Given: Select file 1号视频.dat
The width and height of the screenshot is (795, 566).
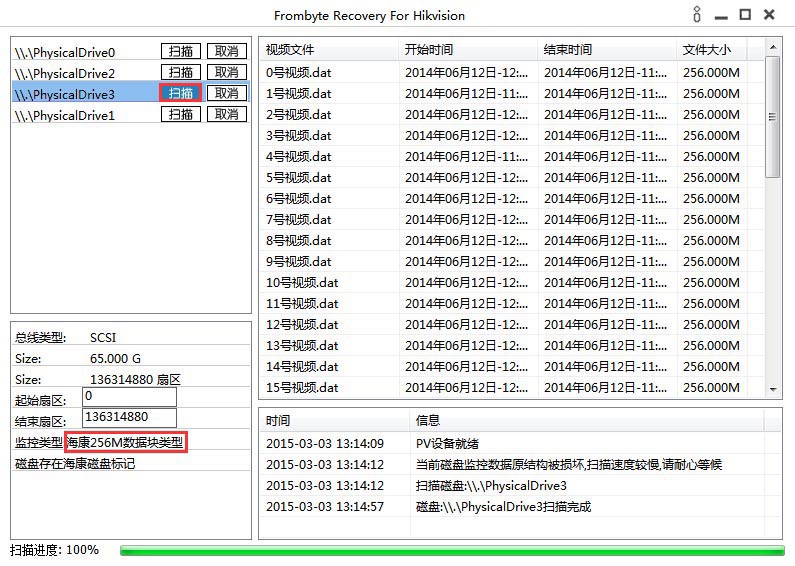Looking at the screenshot, I should [x=299, y=94].
